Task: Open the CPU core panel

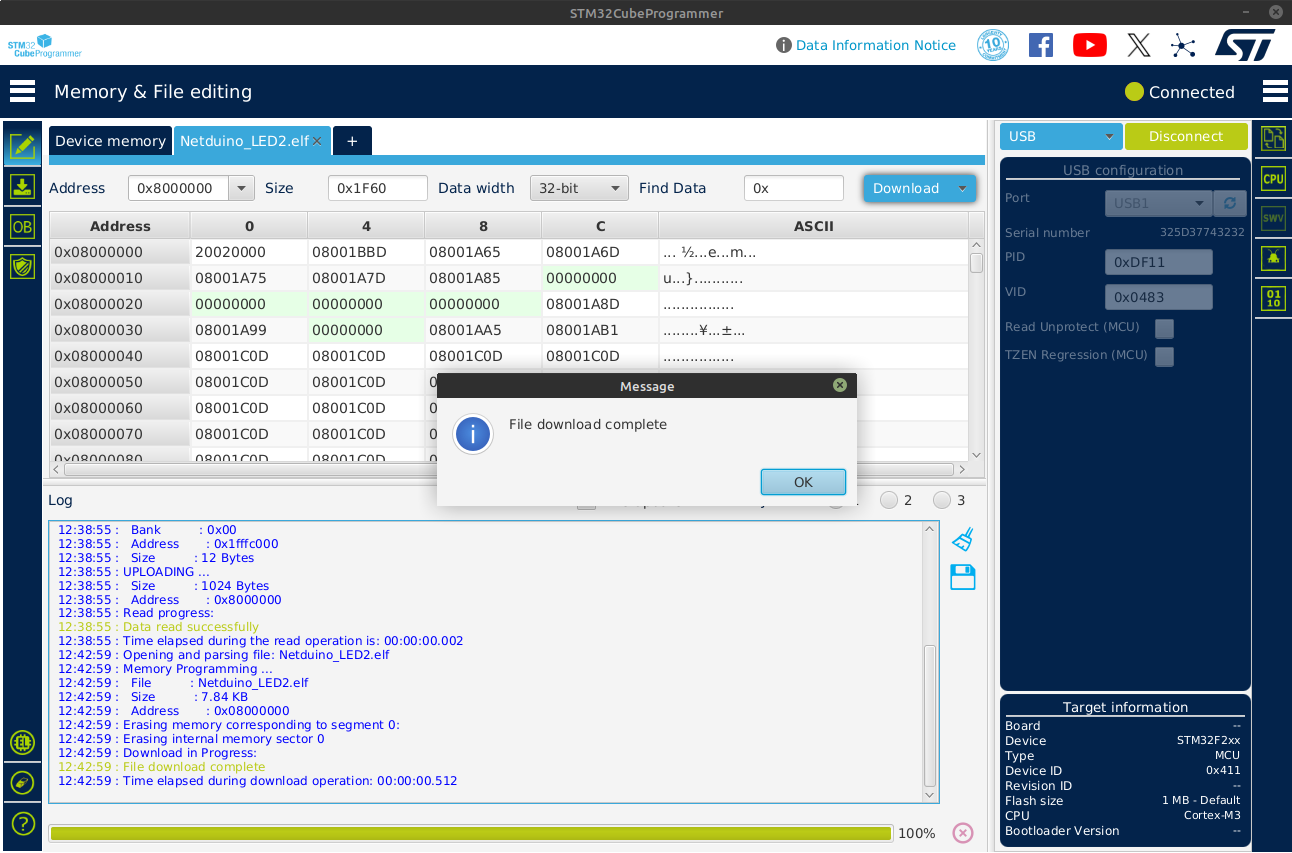Action: [1273, 178]
